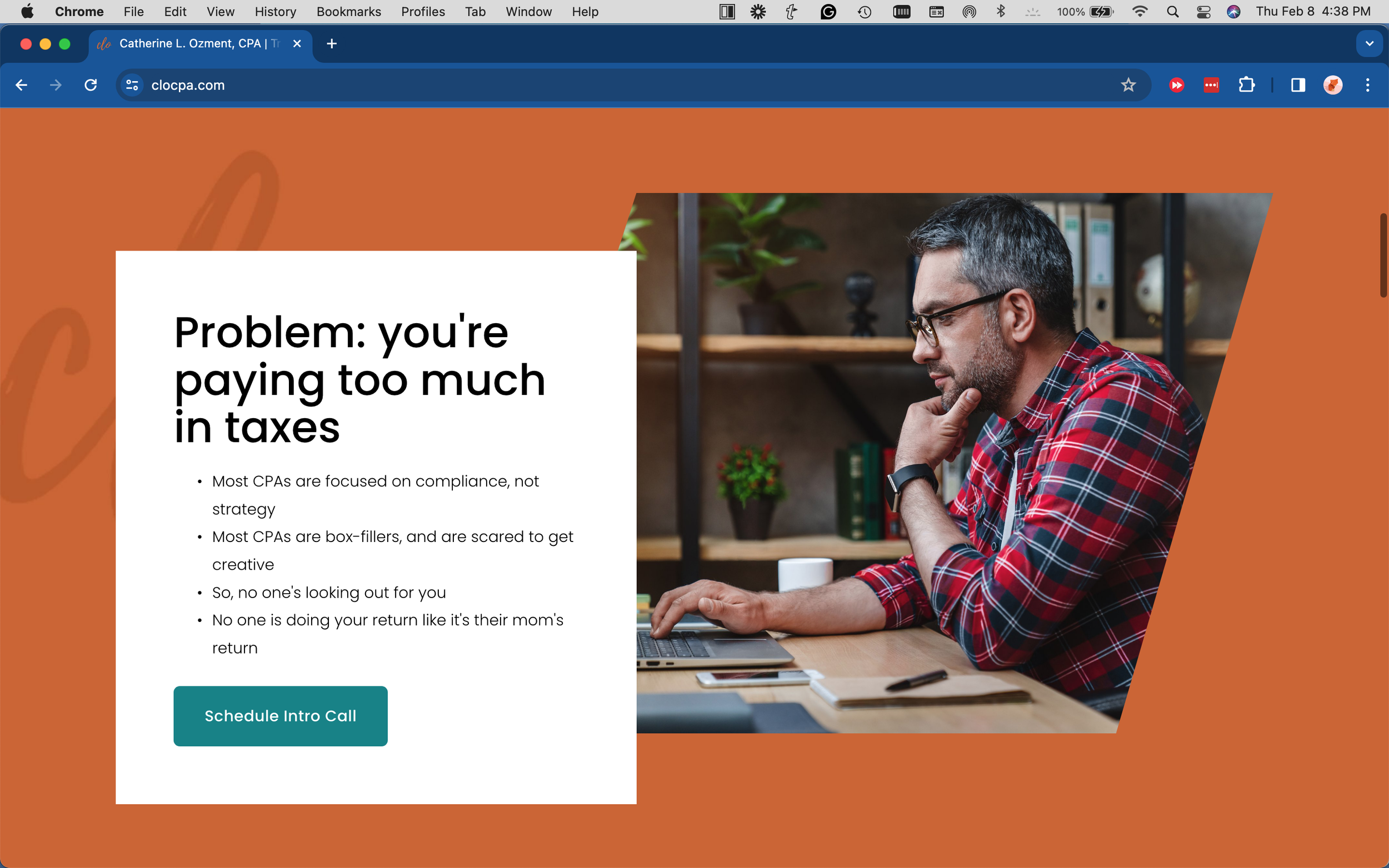Reload the clocpa.com page
This screenshot has height=868, width=1389.
click(91, 85)
